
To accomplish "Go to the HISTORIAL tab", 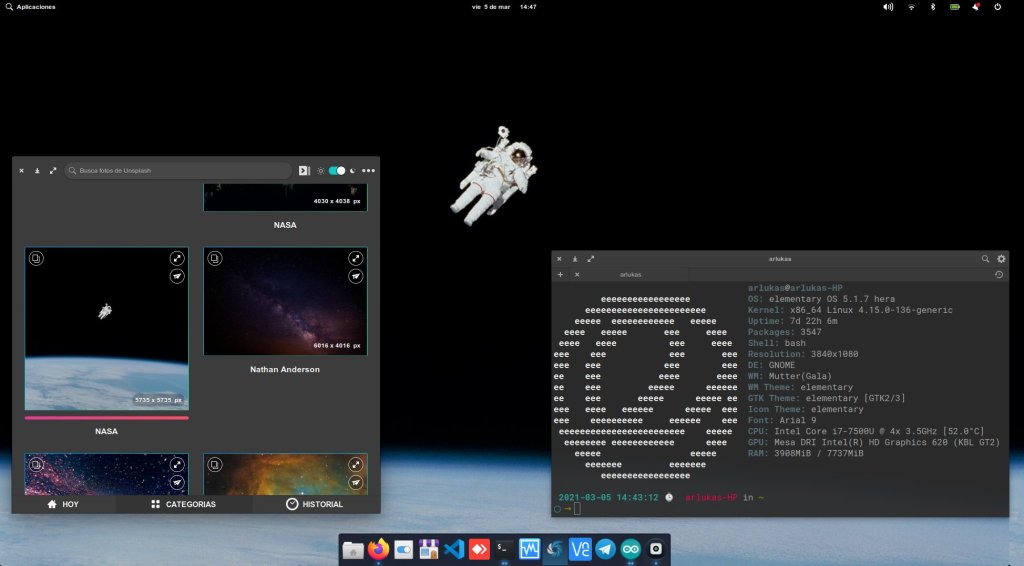I will [314, 504].
